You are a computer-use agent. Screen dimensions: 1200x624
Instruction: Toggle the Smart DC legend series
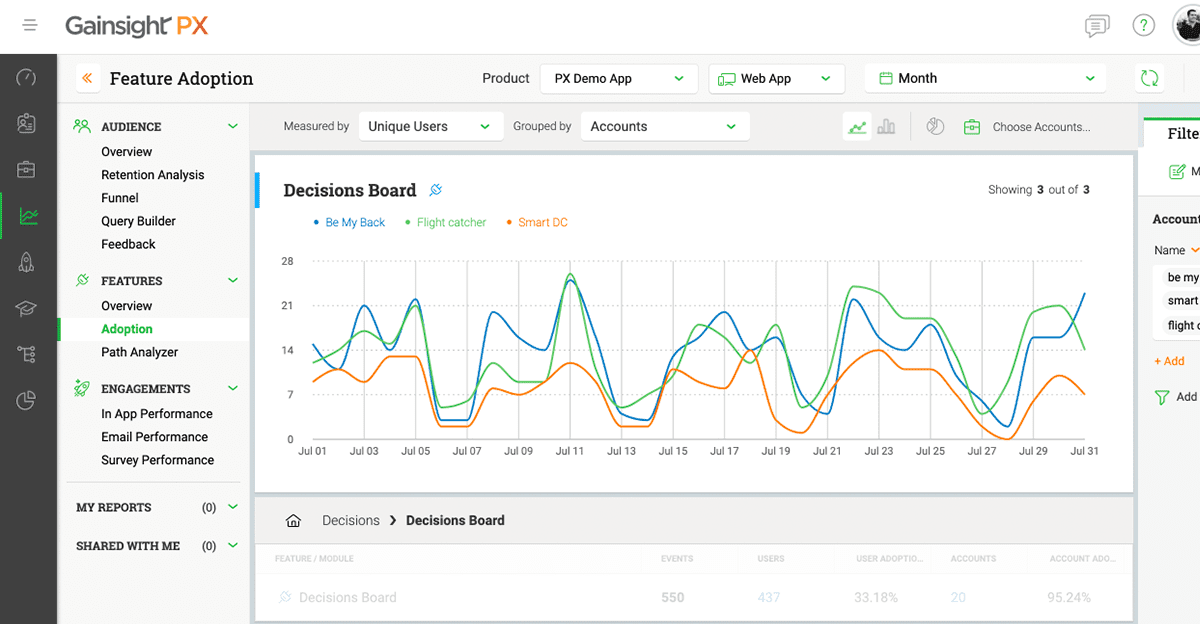click(x=542, y=223)
